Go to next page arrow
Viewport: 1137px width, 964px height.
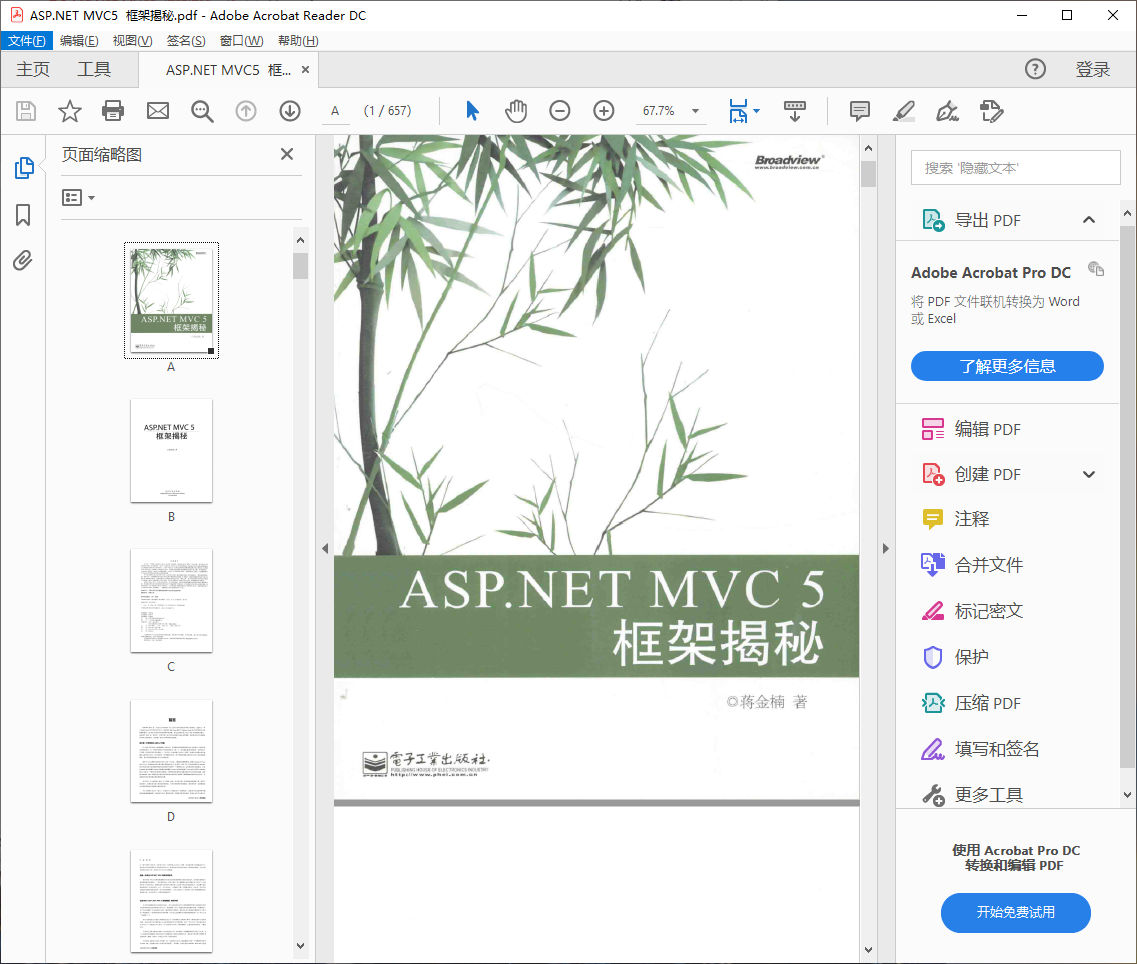coord(290,111)
